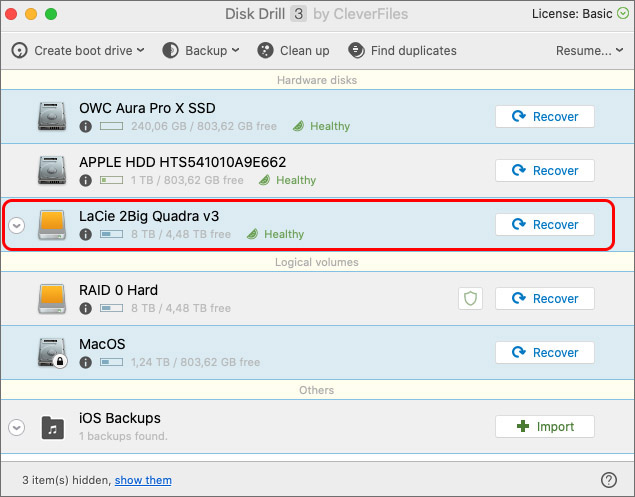This screenshot has height=497, width=635.
Task: Select the OWC Aura Pro X SSD name
Action: (x=147, y=108)
